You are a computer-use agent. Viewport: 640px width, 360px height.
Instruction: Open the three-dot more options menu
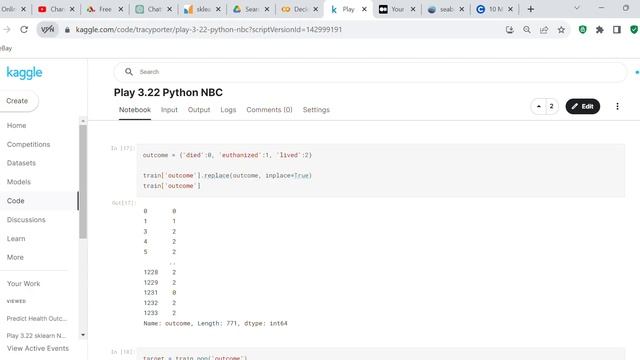pos(617,107)
